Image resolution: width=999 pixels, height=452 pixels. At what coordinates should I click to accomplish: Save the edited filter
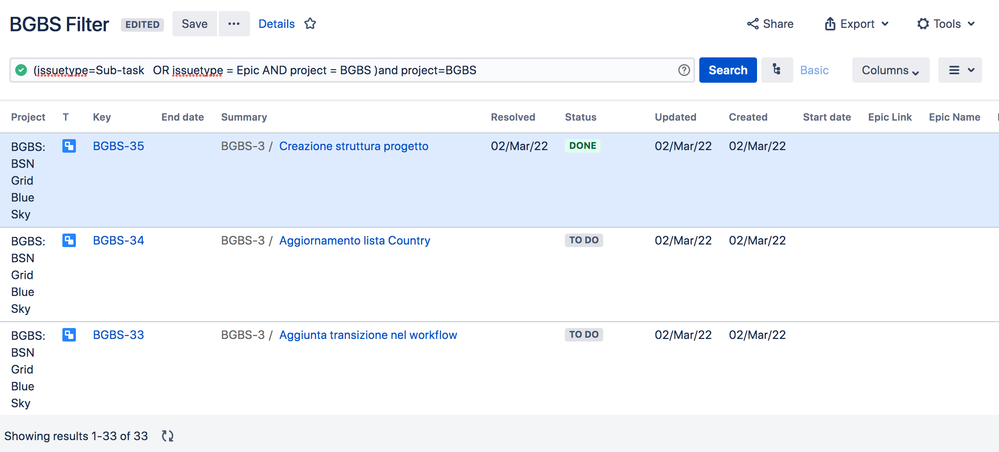[x=194, y=24]
